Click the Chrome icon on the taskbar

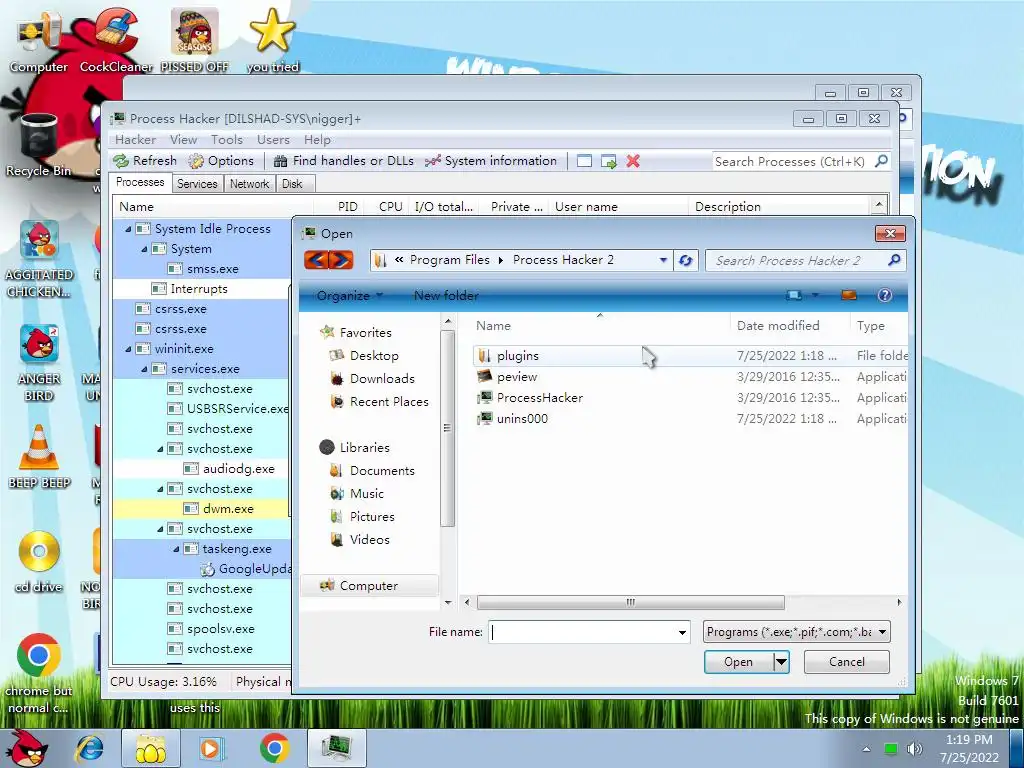(274, 748)
